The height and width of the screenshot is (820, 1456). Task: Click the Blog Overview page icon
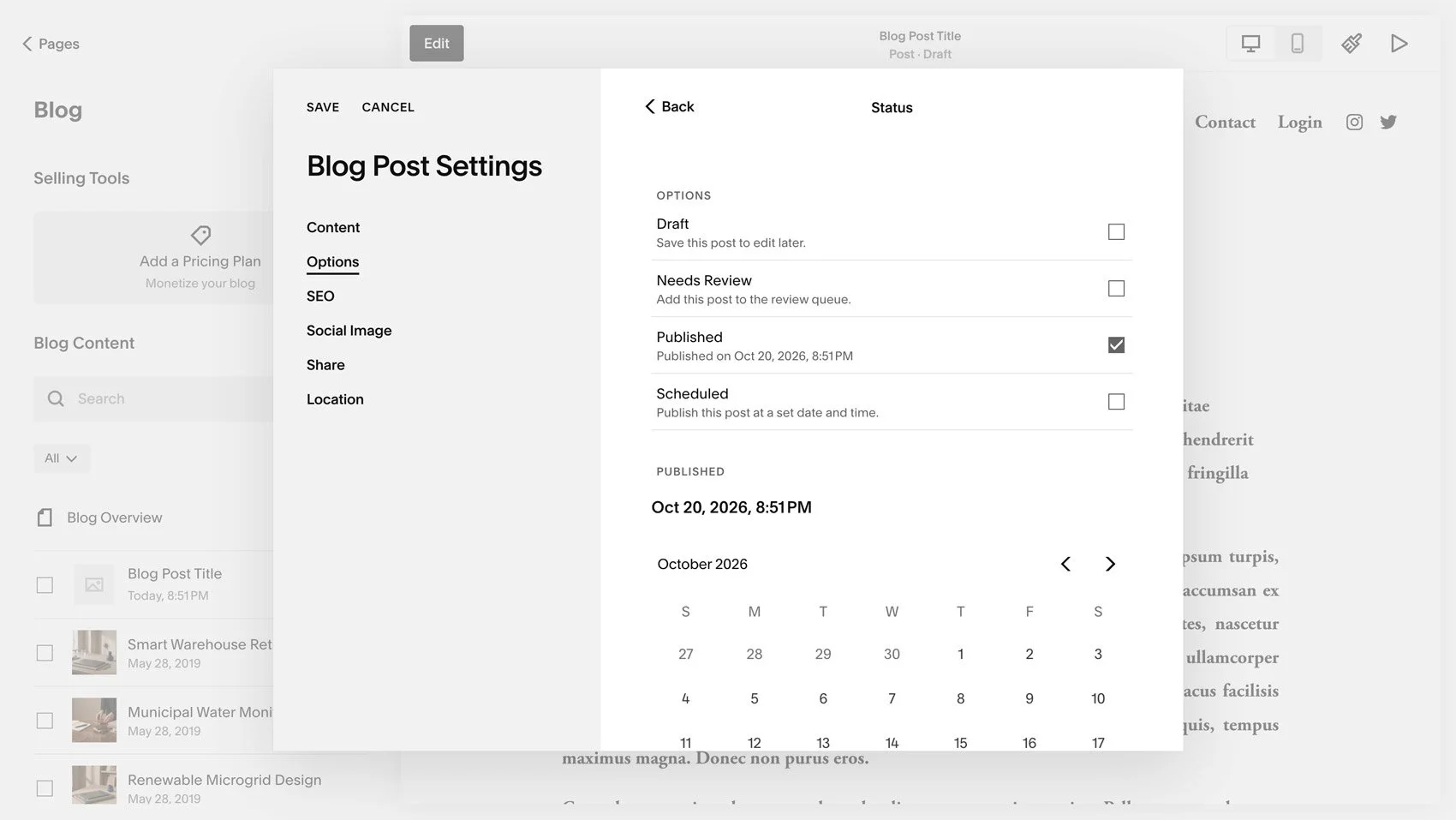(x=45, y=518)
